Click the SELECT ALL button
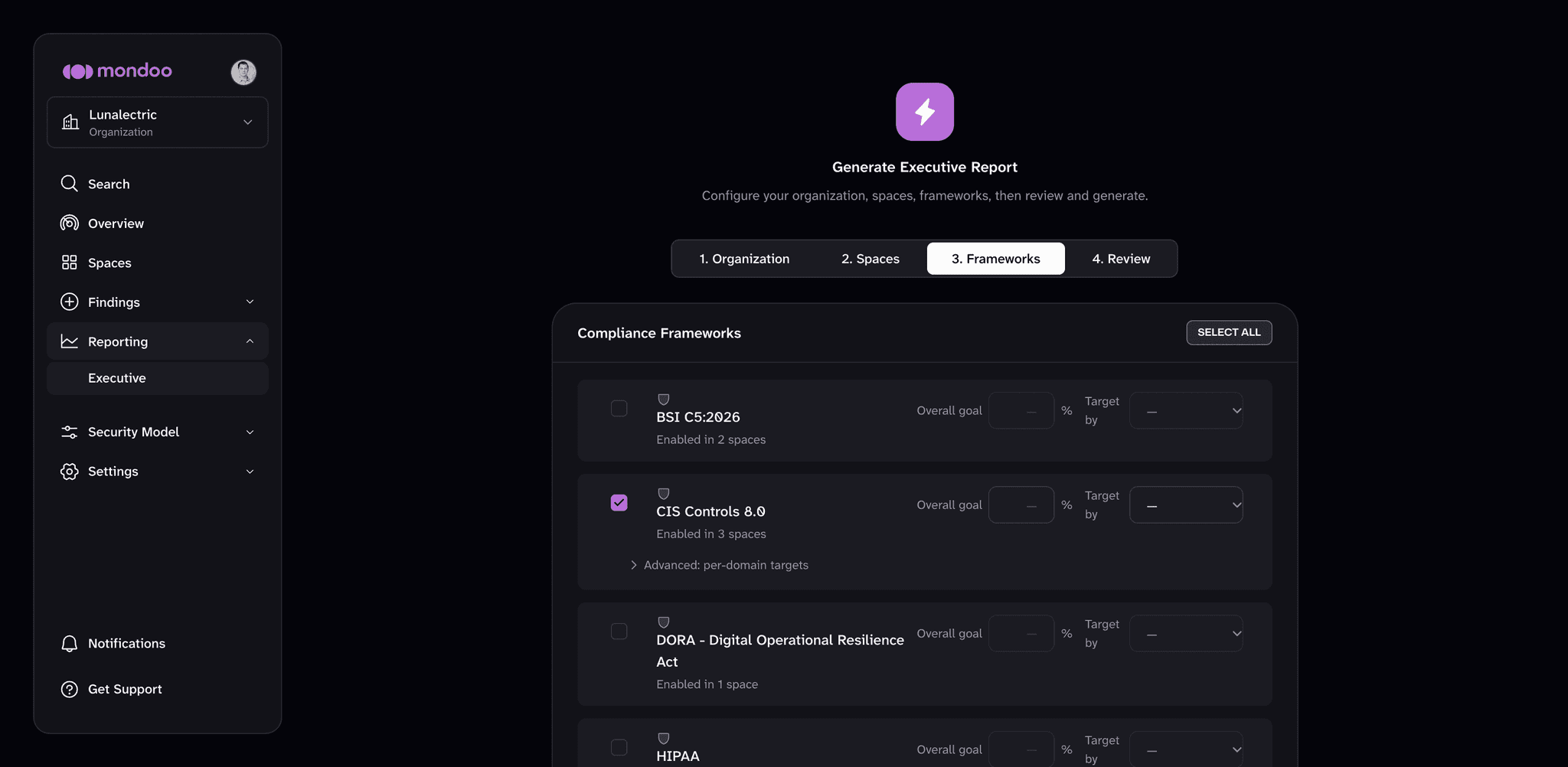The width and height of the screenshot is (1568, 767). (x=1229, y=332)
